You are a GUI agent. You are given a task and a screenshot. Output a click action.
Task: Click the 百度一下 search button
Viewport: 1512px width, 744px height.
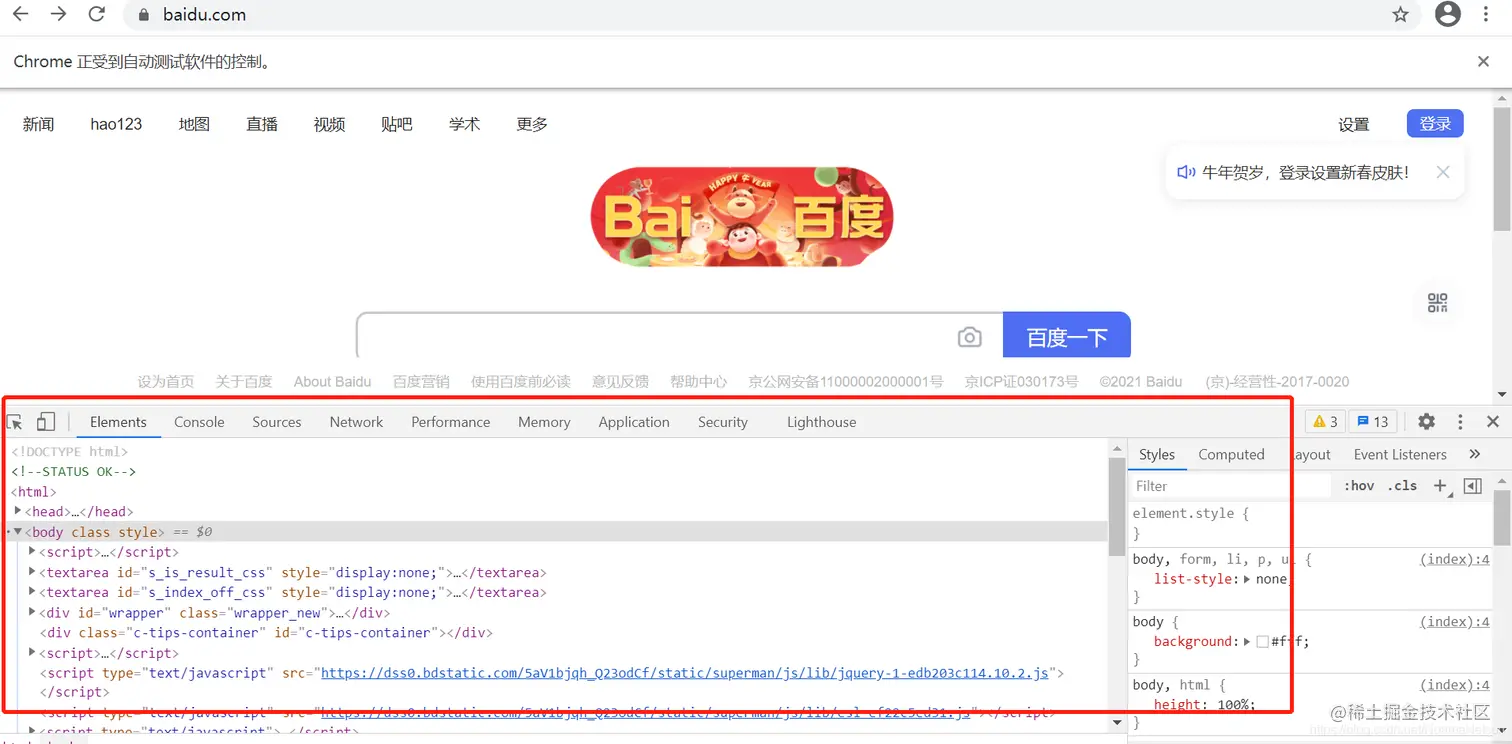1066,336
